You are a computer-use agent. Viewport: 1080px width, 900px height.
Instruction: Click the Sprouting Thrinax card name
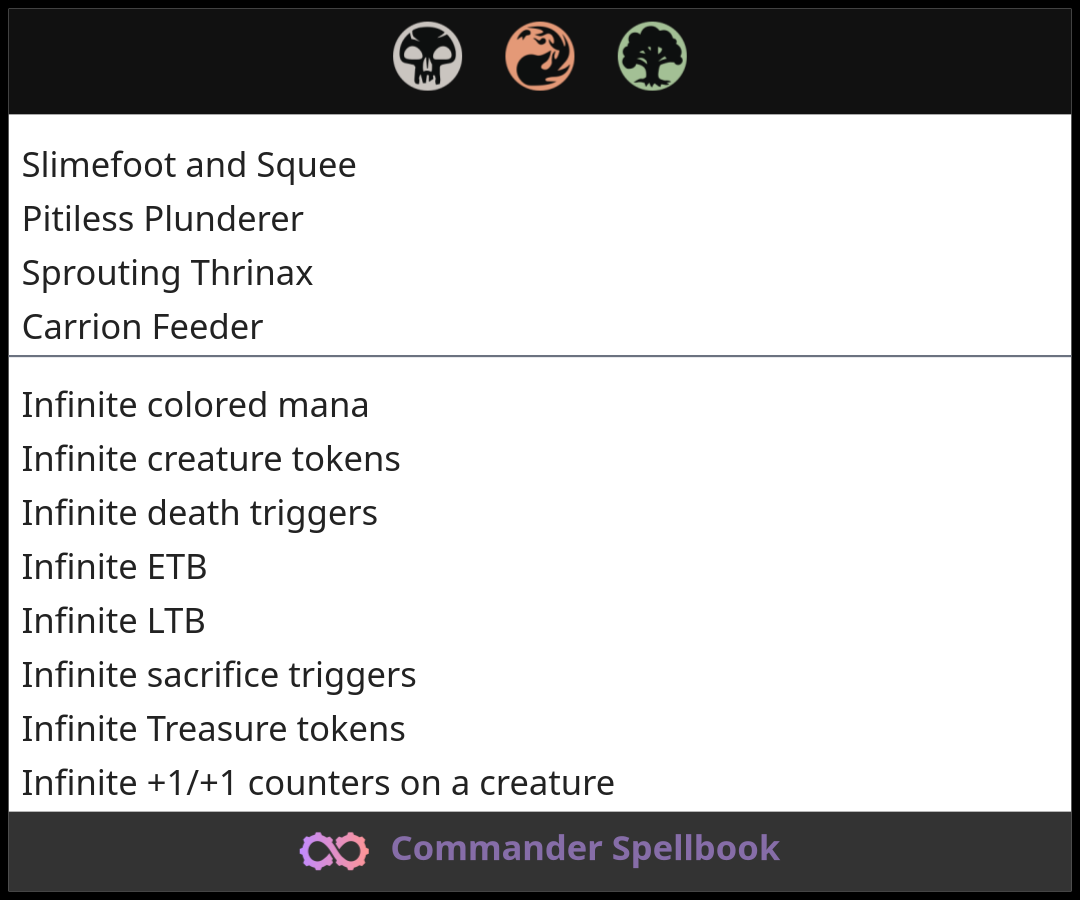(x=168, y=273)
